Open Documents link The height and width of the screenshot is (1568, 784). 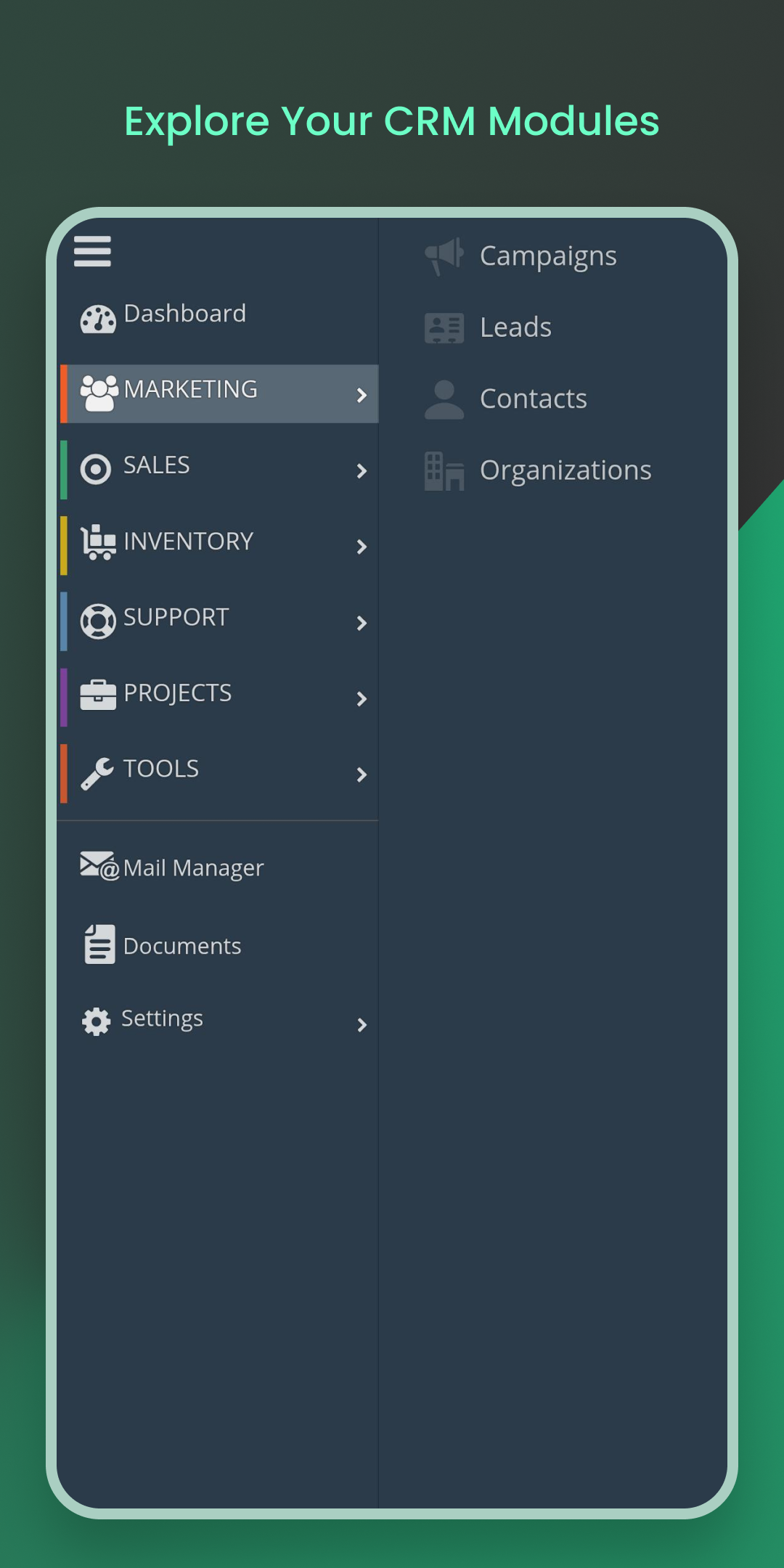click(x=182, y=947)
